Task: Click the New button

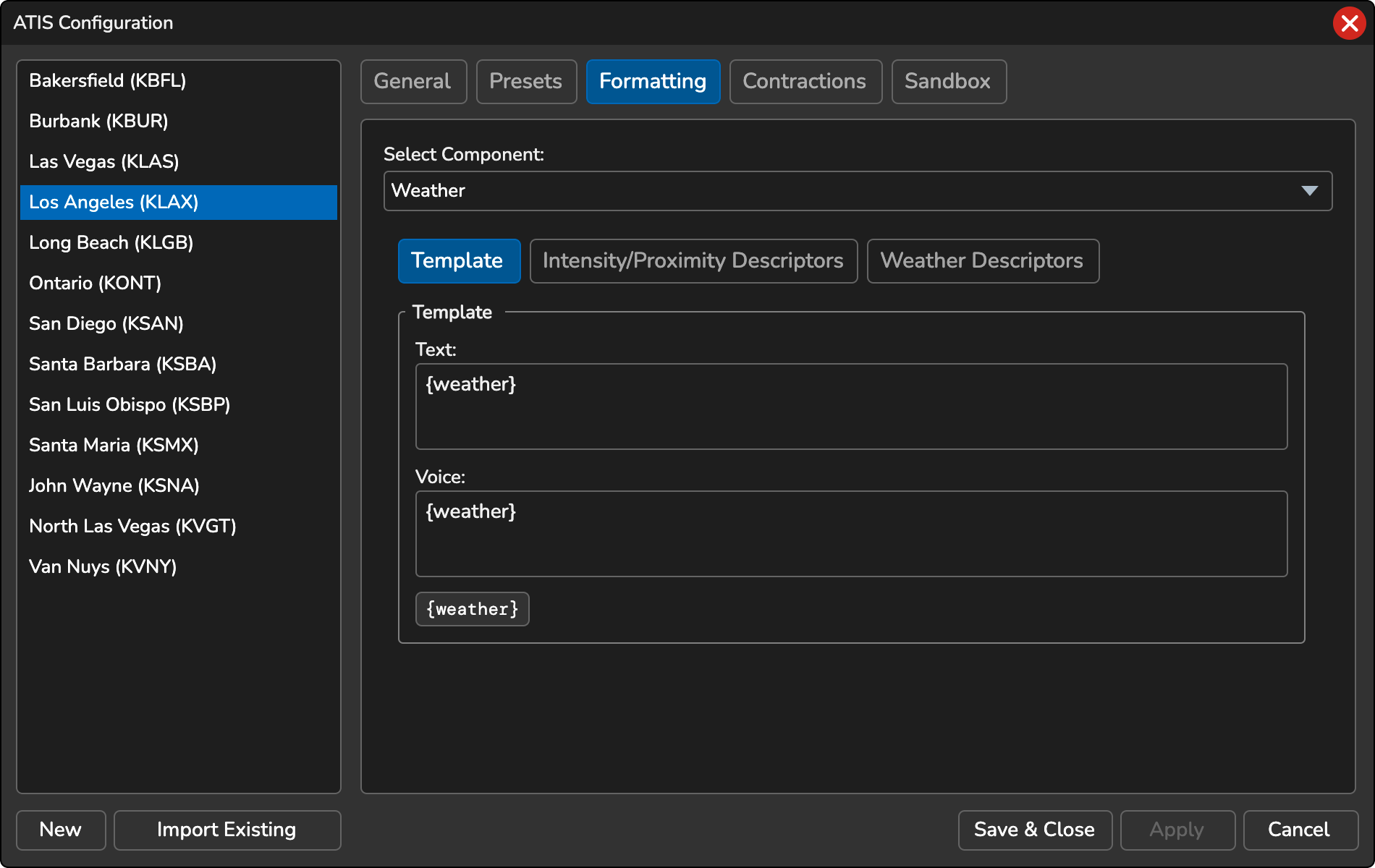Action: [61, 830]
